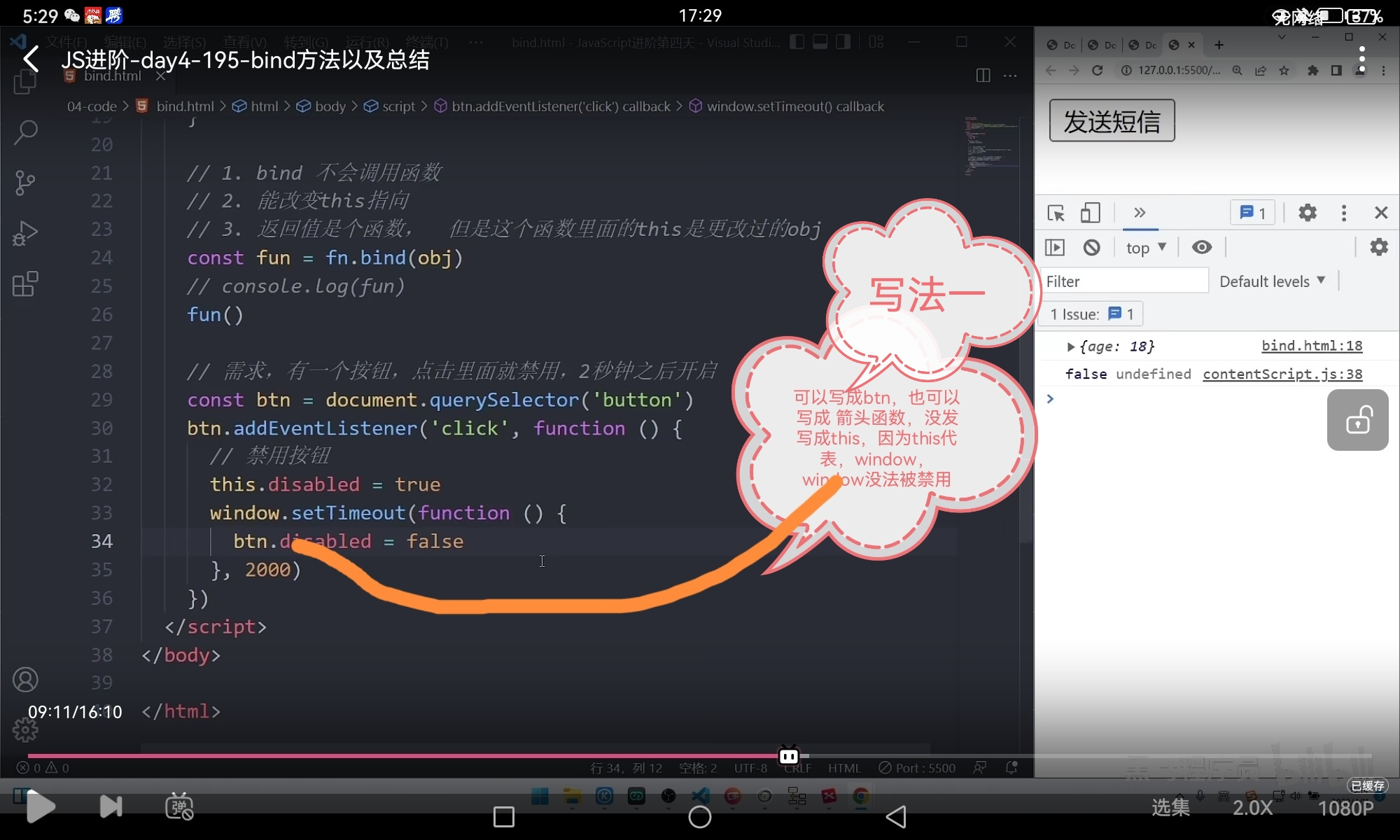This screenshot has width=1400, height=840.
Task: Open VS Code Search sidebar icon
Action: click(x=25, y=132)
